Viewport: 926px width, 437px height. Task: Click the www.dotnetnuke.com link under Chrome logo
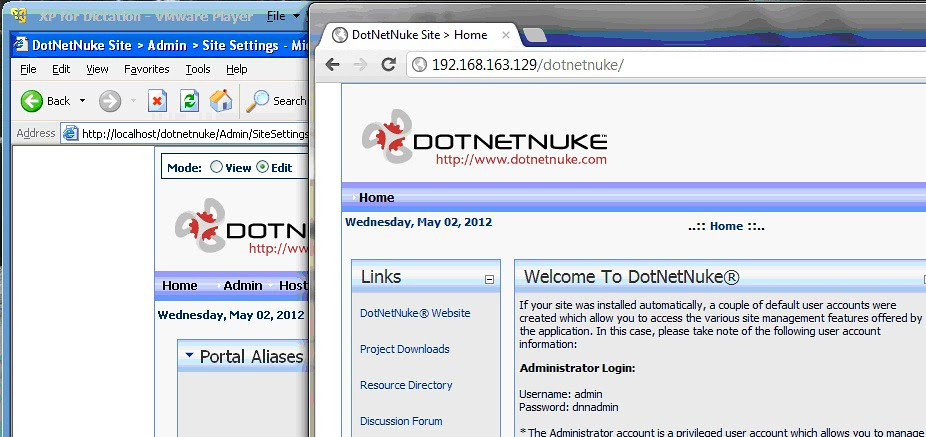[x=521, y=159]
